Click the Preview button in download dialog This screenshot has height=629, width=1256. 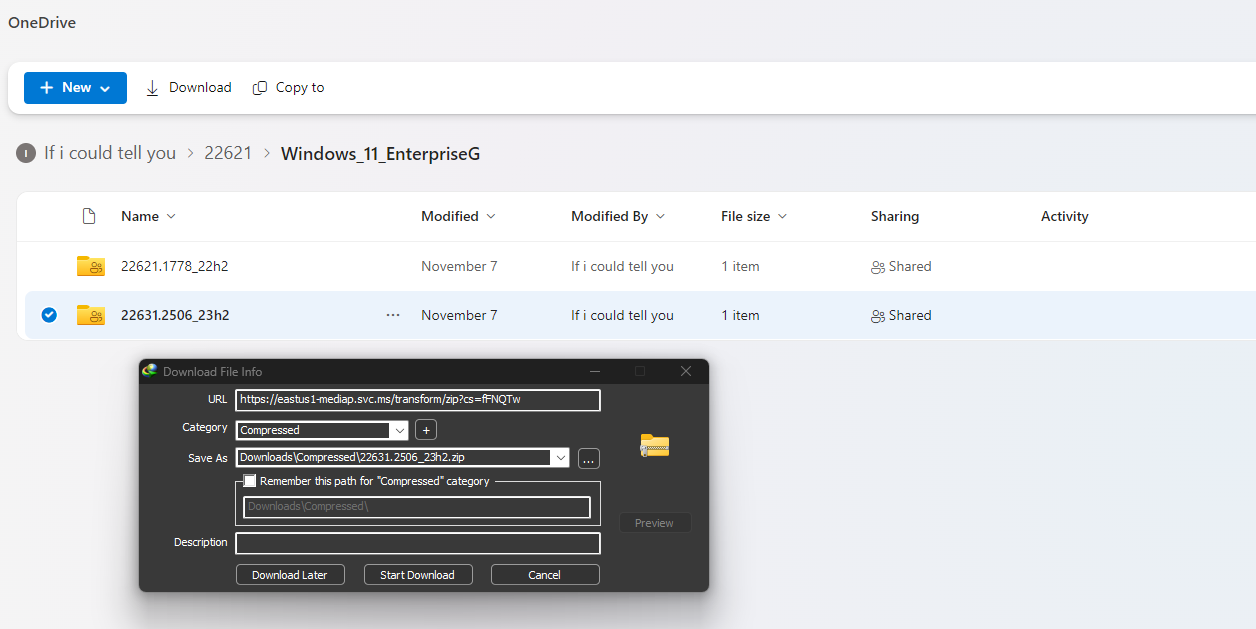pos(655,523)
